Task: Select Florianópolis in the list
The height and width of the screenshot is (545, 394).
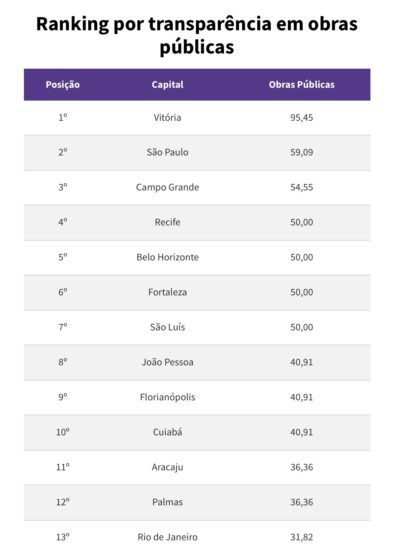Action: coord(167,397)
